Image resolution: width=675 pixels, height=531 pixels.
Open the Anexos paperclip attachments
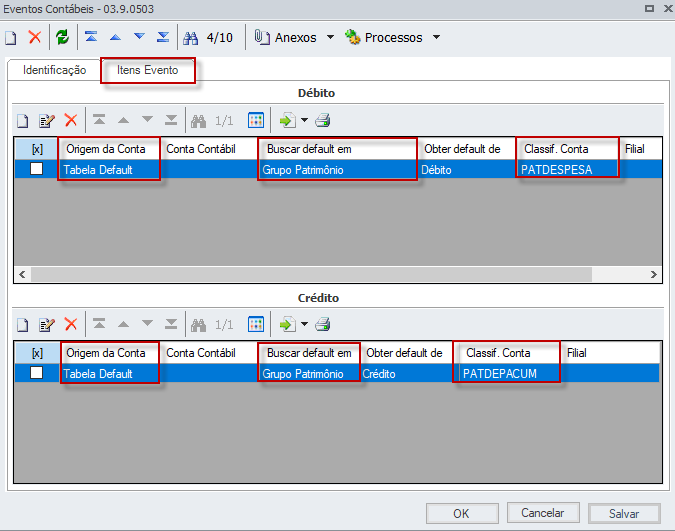coord(262,37)
